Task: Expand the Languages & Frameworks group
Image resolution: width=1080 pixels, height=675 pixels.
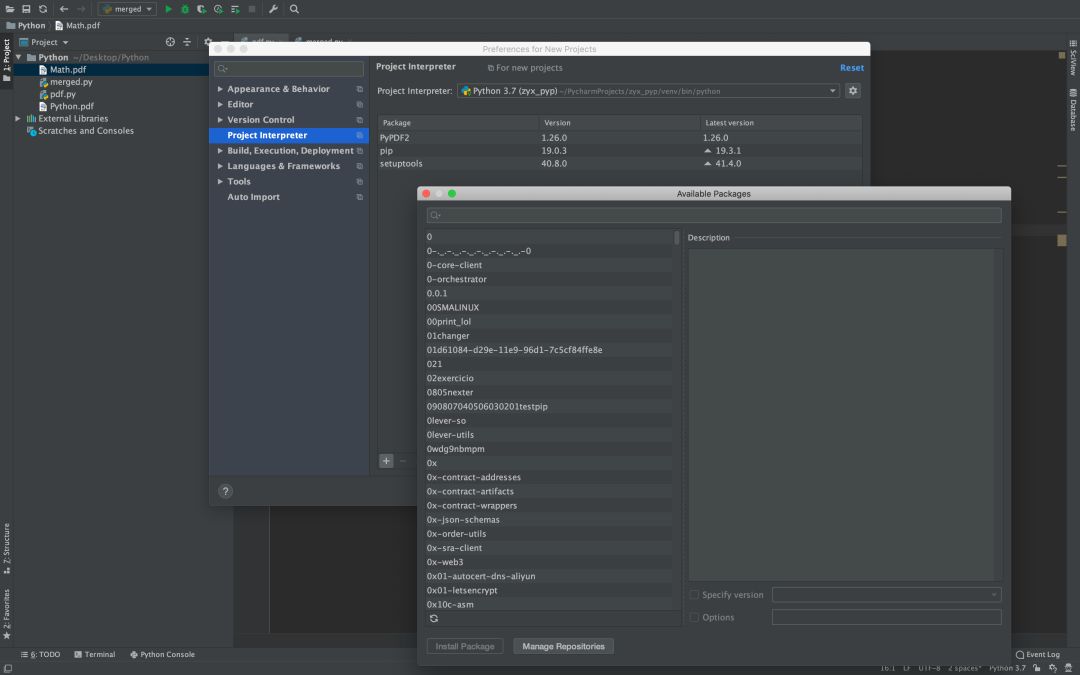Action: pos(220,166)
